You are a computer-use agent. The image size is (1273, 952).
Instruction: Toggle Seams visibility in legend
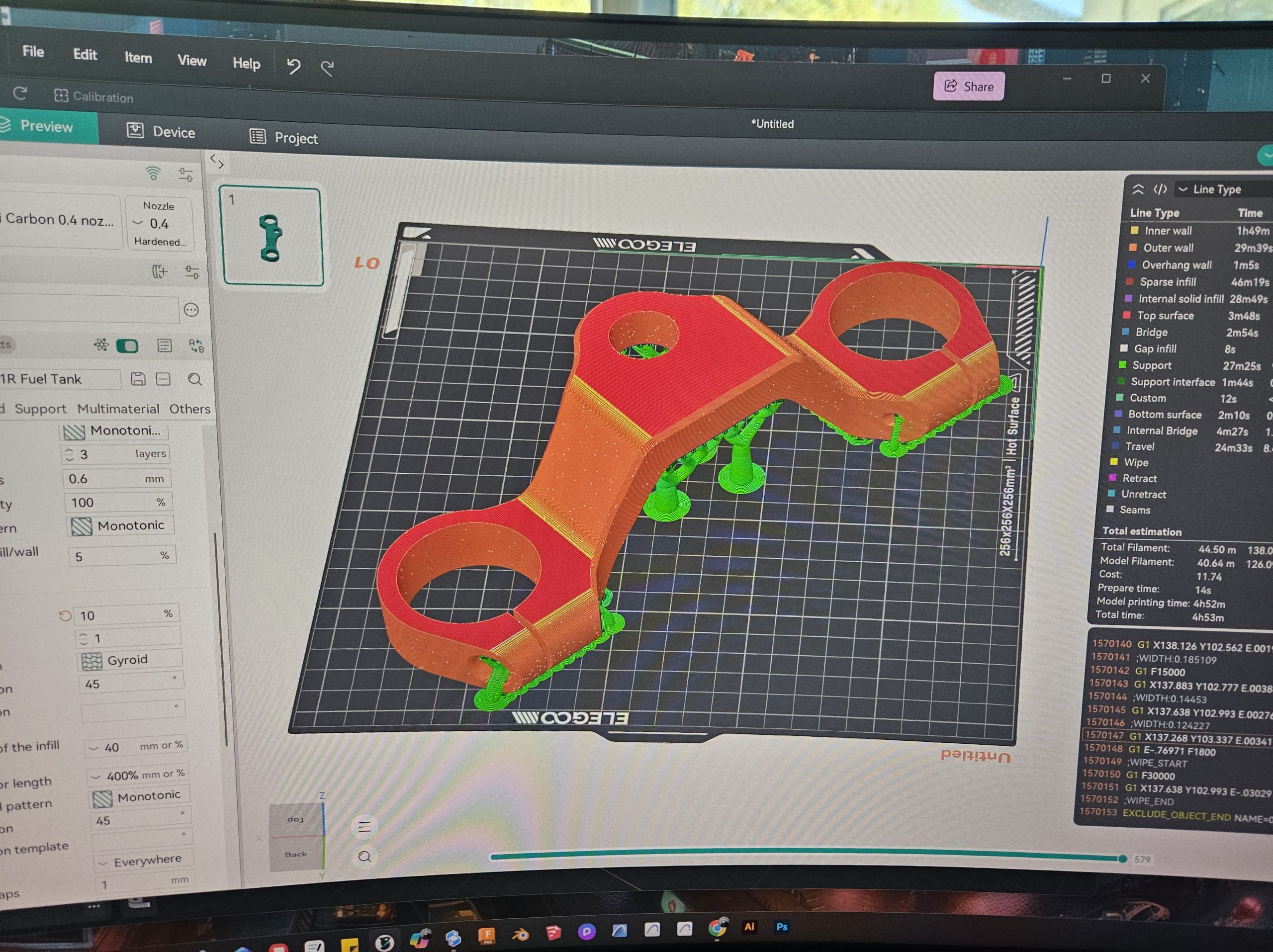(x=1111, y=509)
